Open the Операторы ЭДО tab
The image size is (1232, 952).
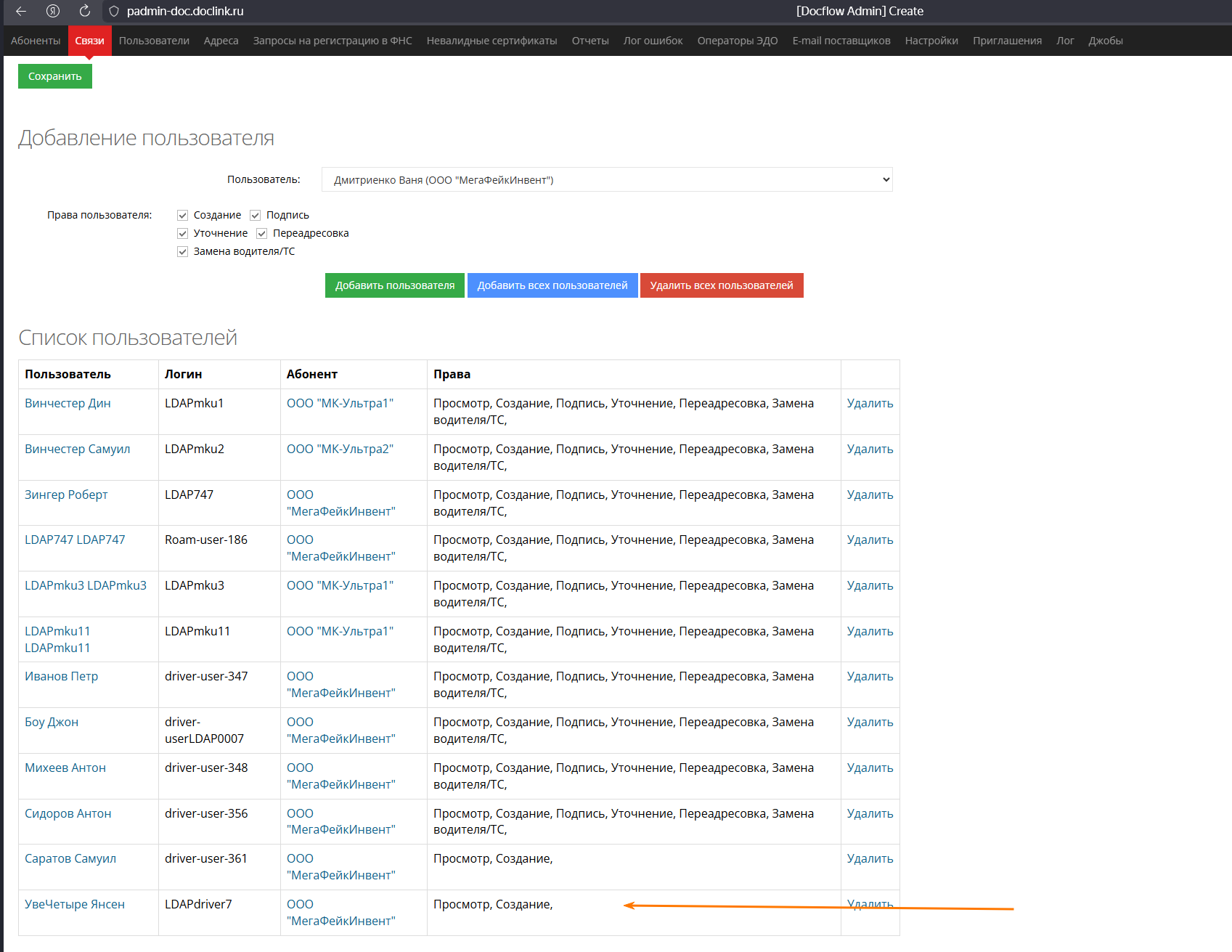[738, 41]
